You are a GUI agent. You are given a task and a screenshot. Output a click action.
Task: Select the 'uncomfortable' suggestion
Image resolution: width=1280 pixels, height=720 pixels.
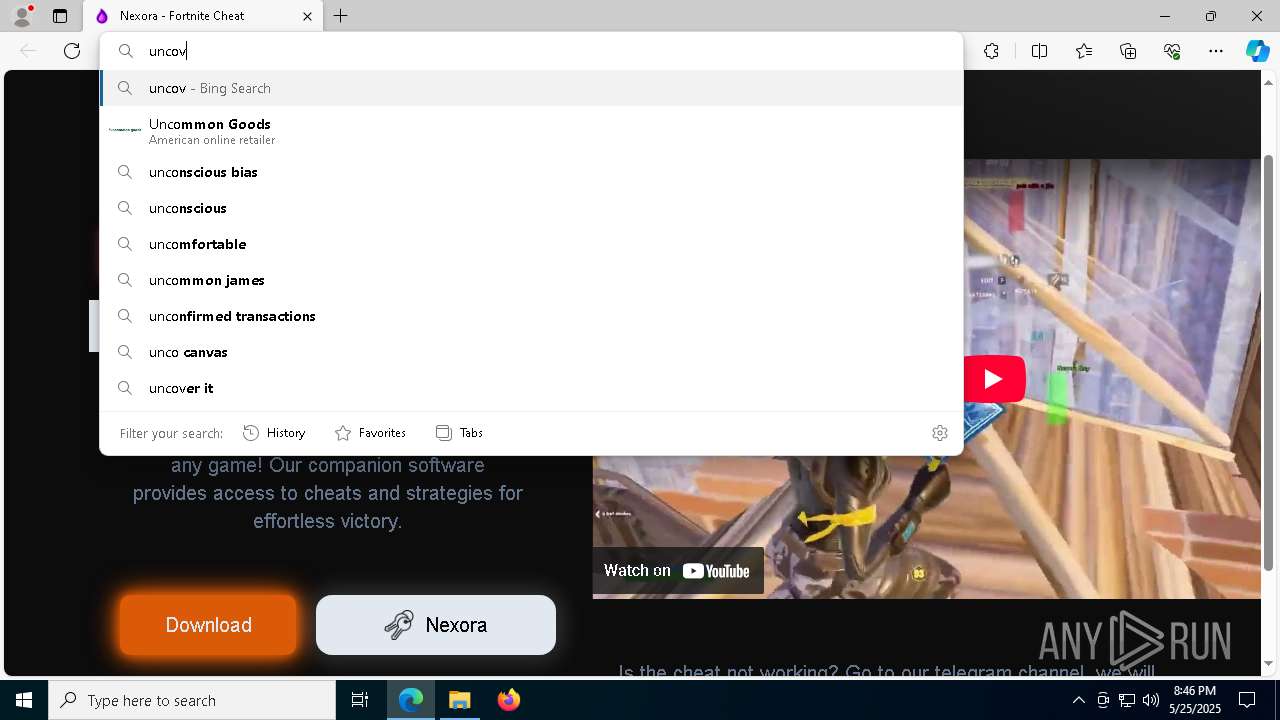click(531, 244)
